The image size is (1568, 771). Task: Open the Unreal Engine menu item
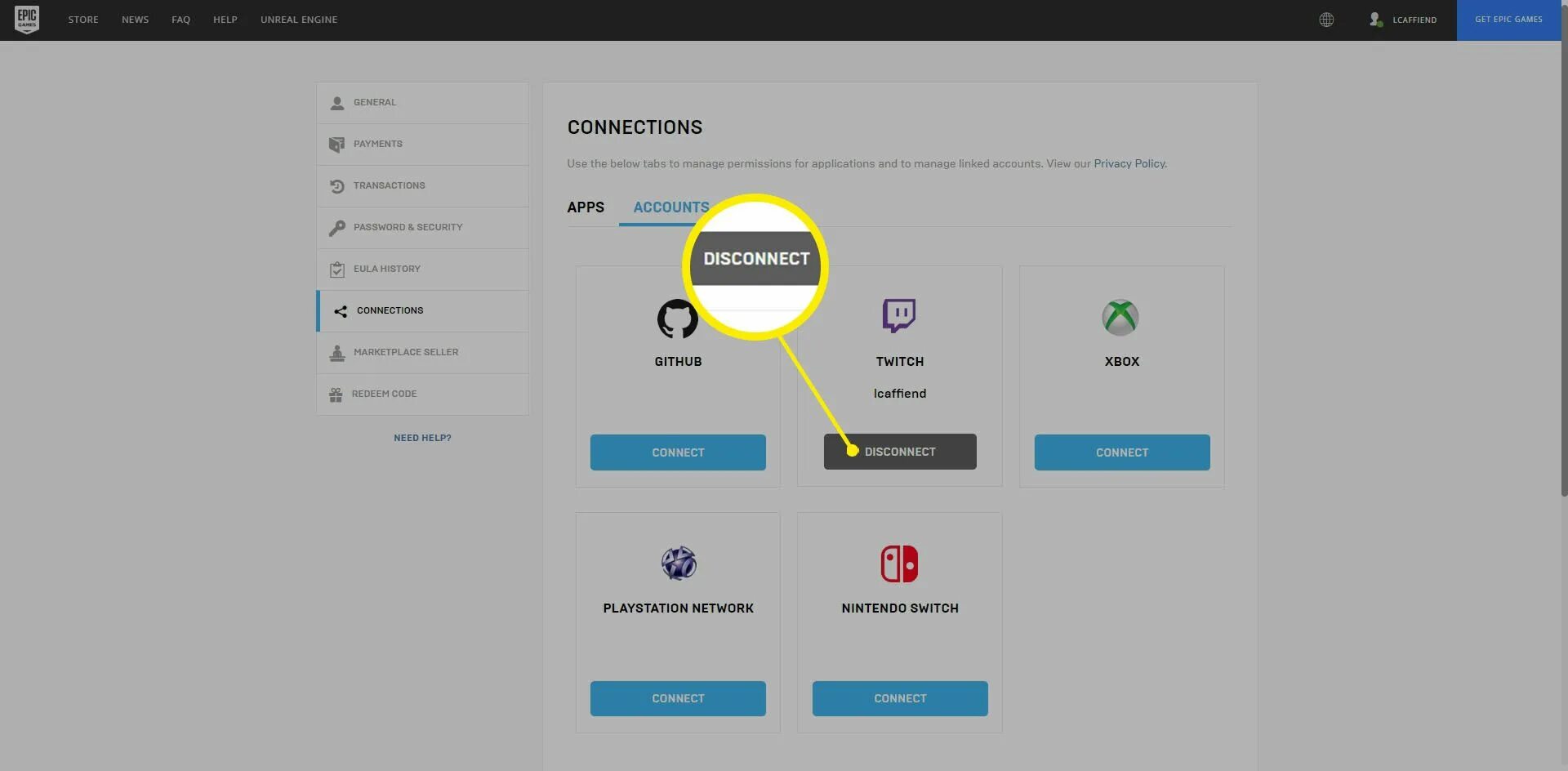[x=299, y=20]
